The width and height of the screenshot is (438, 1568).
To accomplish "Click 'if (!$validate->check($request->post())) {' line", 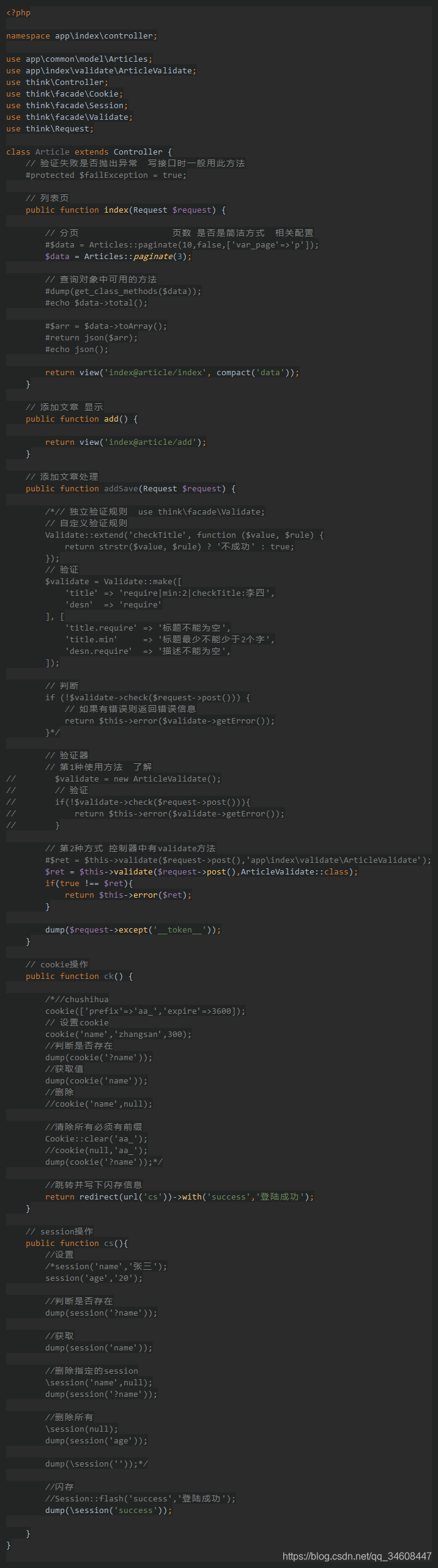I will pos(147,698).
